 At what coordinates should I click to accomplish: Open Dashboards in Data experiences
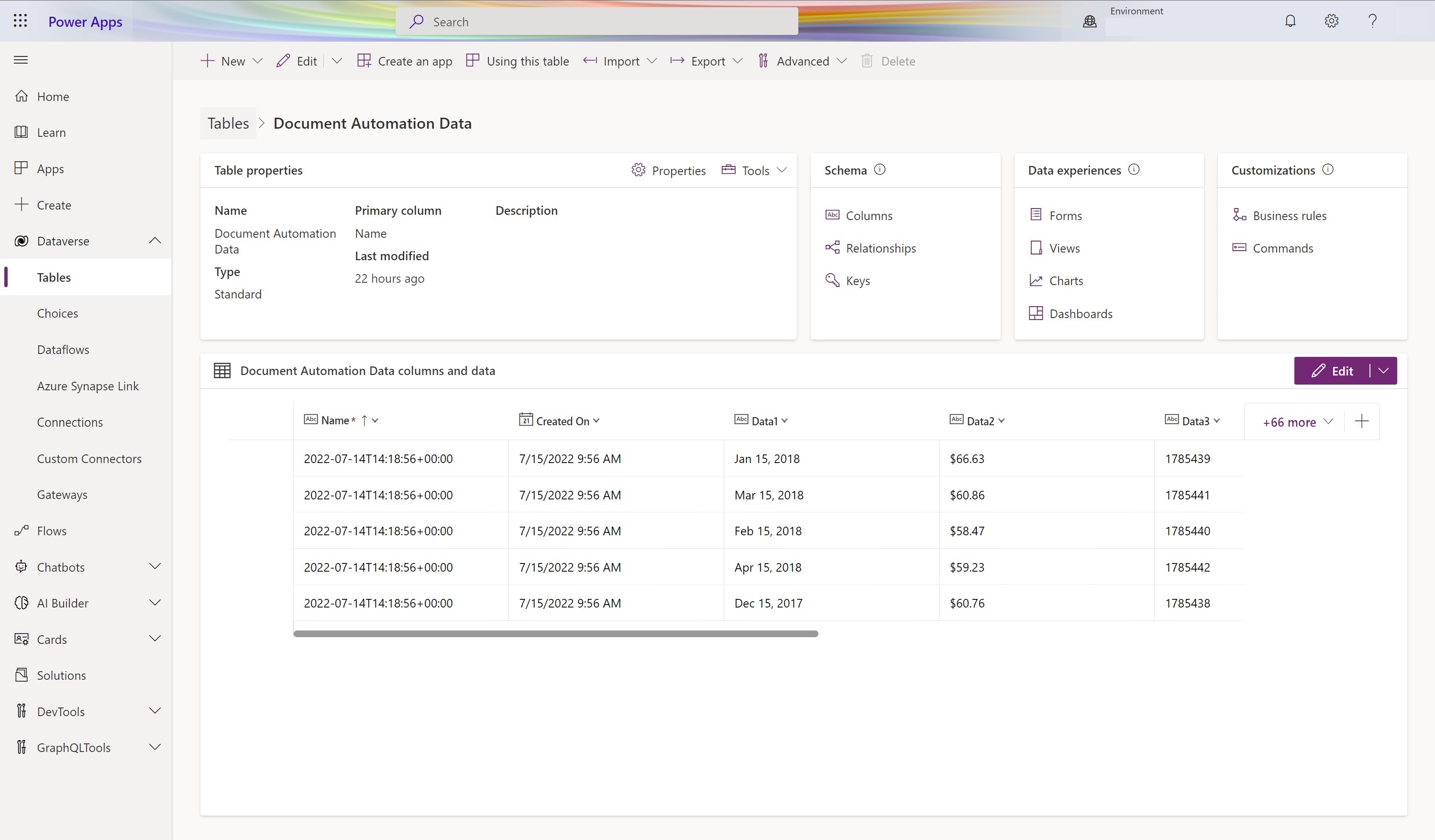1071,313
